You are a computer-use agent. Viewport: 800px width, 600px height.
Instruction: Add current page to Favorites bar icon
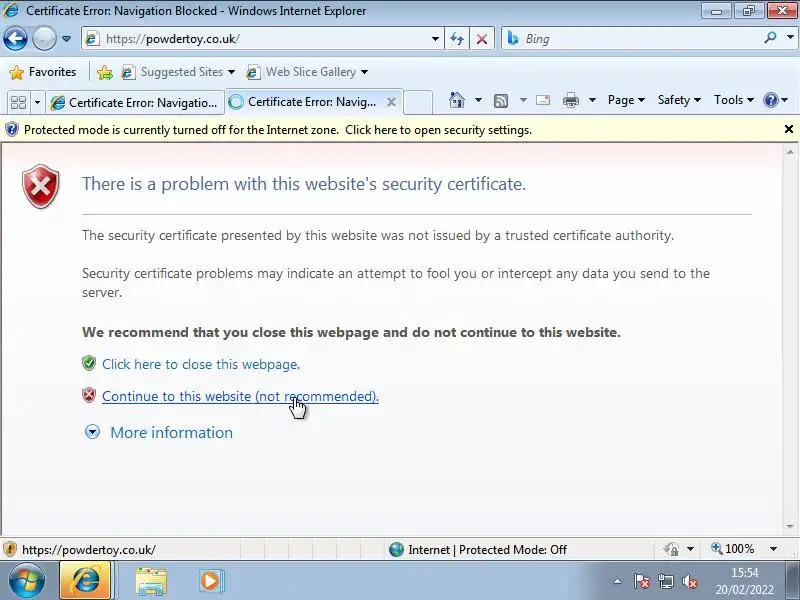105,72
